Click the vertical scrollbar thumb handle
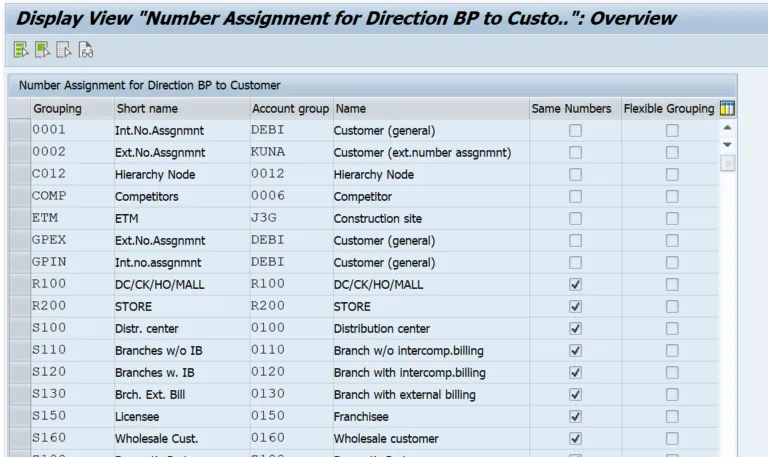The image size is (768, 457). pos(727,163)
